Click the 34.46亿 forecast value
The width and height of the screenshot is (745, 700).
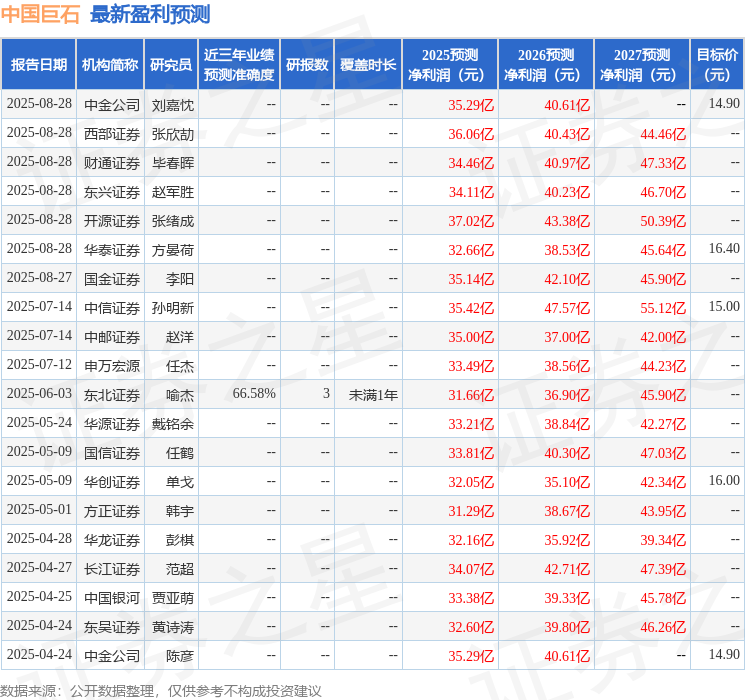tap(471, 163)
